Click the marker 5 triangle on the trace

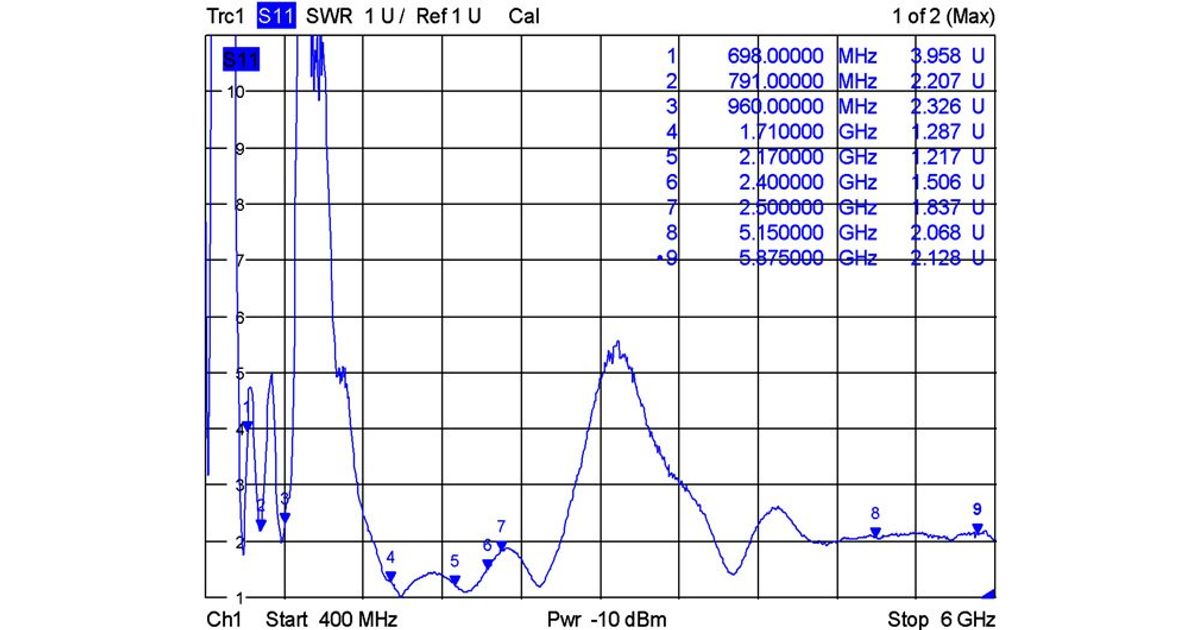(455, 580)
